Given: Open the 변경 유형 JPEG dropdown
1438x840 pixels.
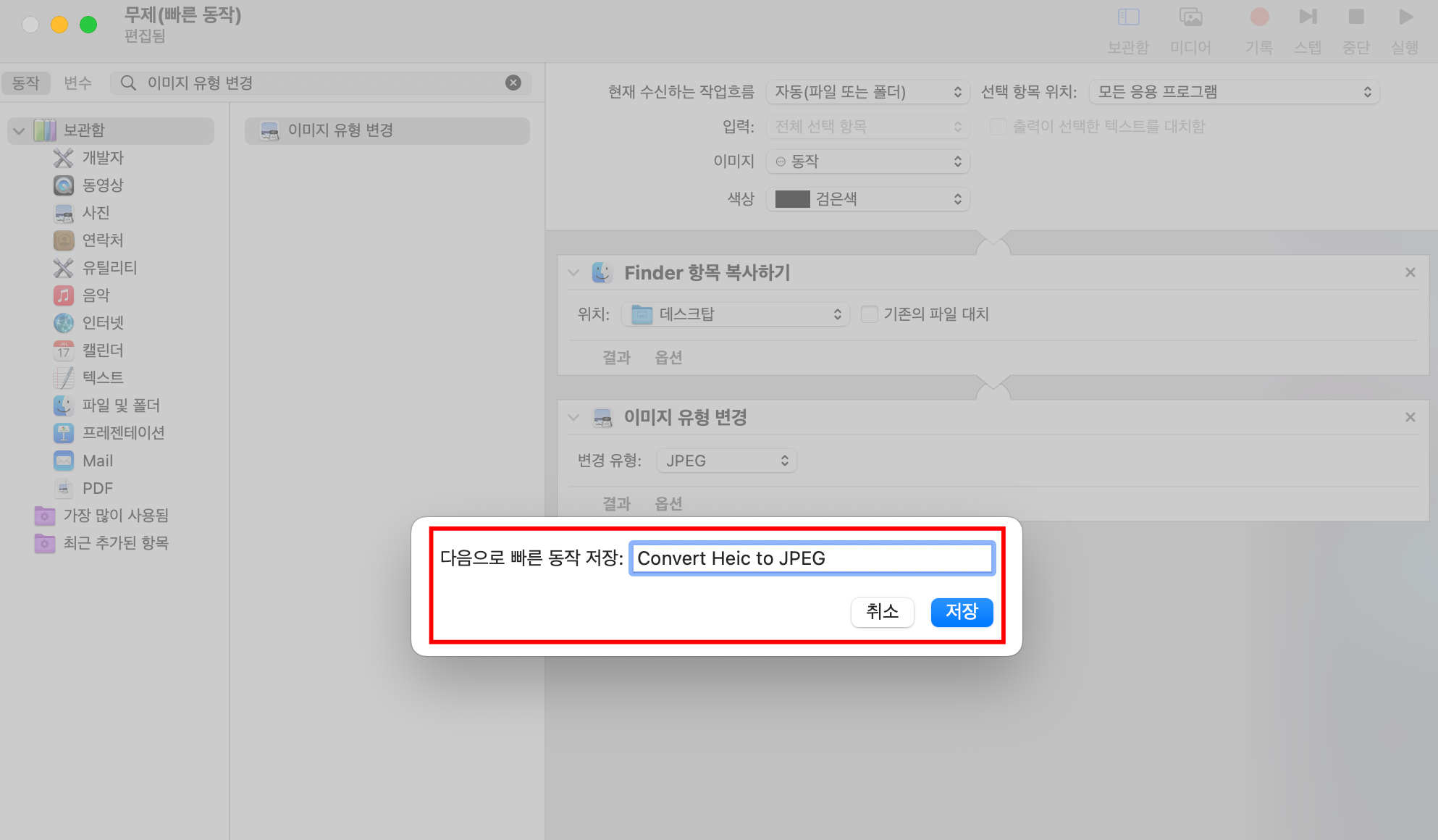Looking at the screenshot, I should 726,461.
